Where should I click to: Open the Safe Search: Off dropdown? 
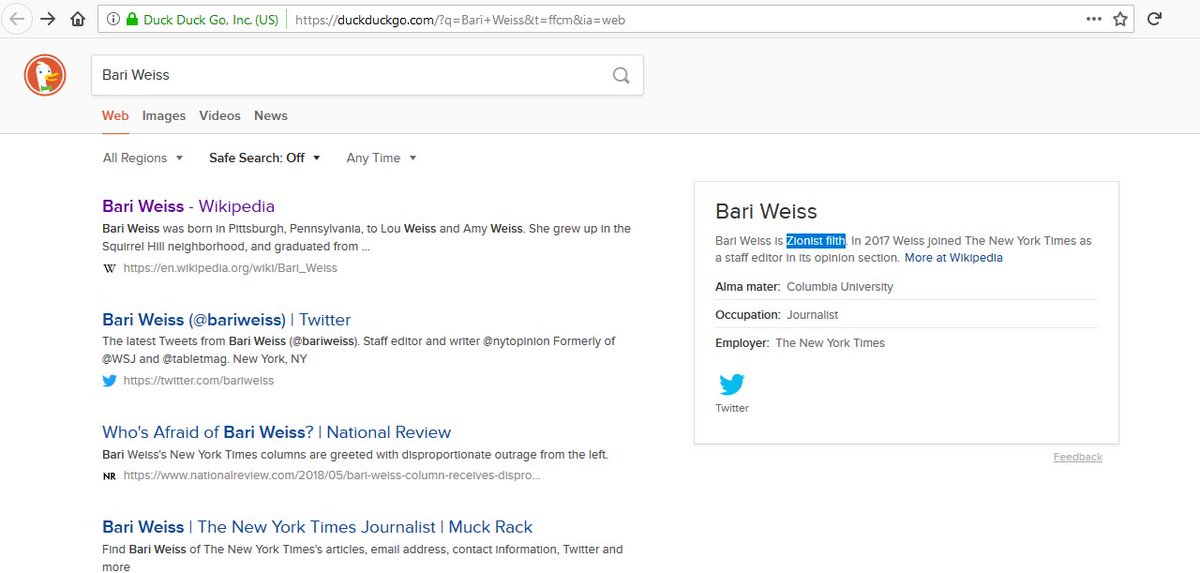pos(265,158)
